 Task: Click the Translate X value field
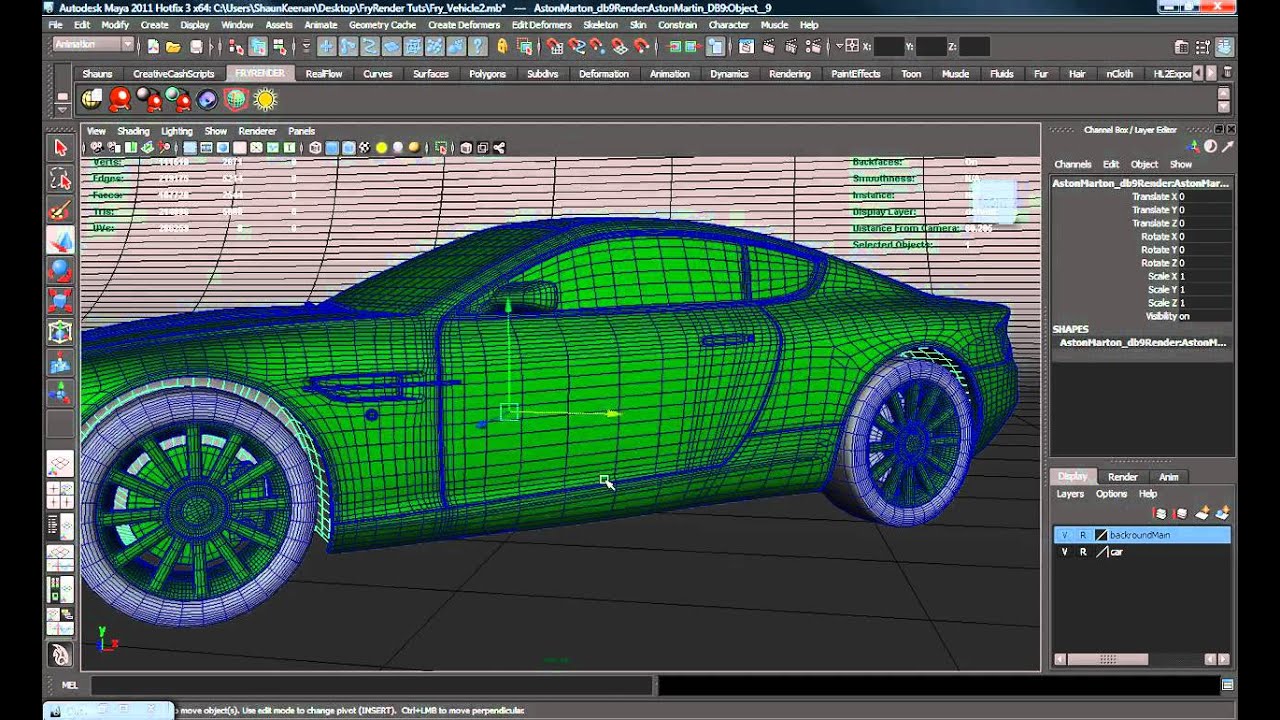click(x=1203, y=197)
